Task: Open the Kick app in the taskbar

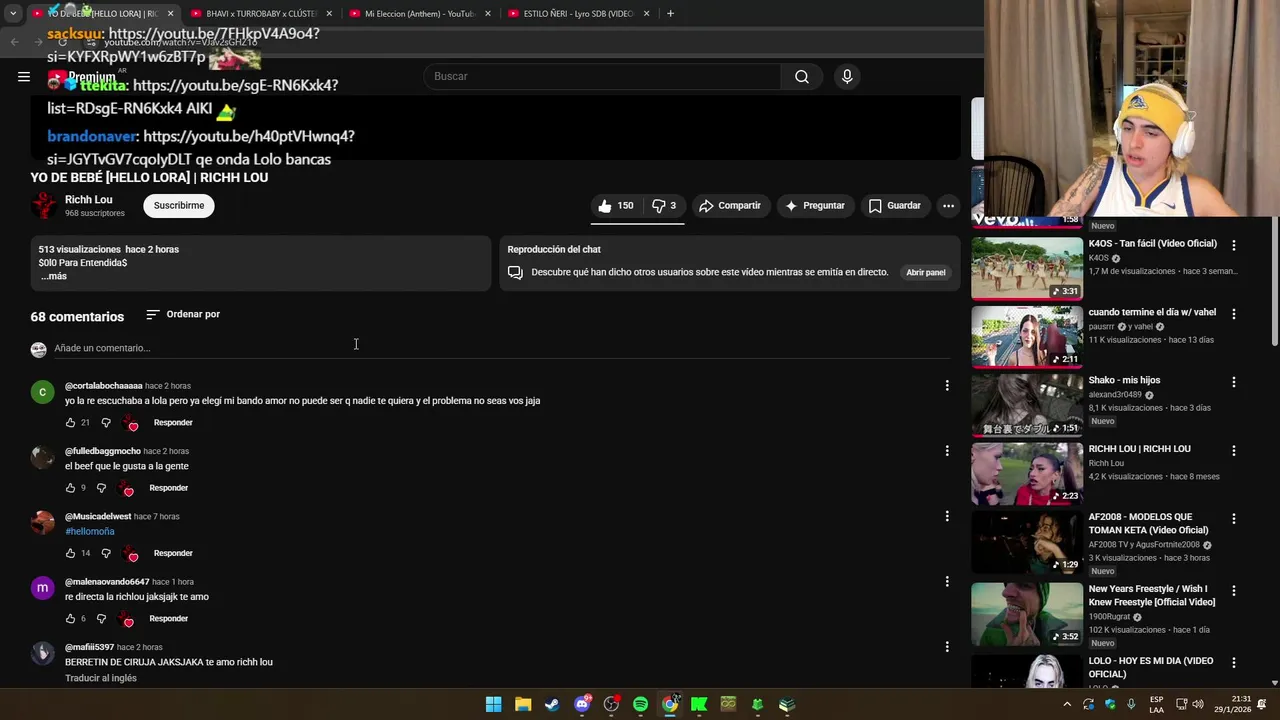Action: click(699, 705)
